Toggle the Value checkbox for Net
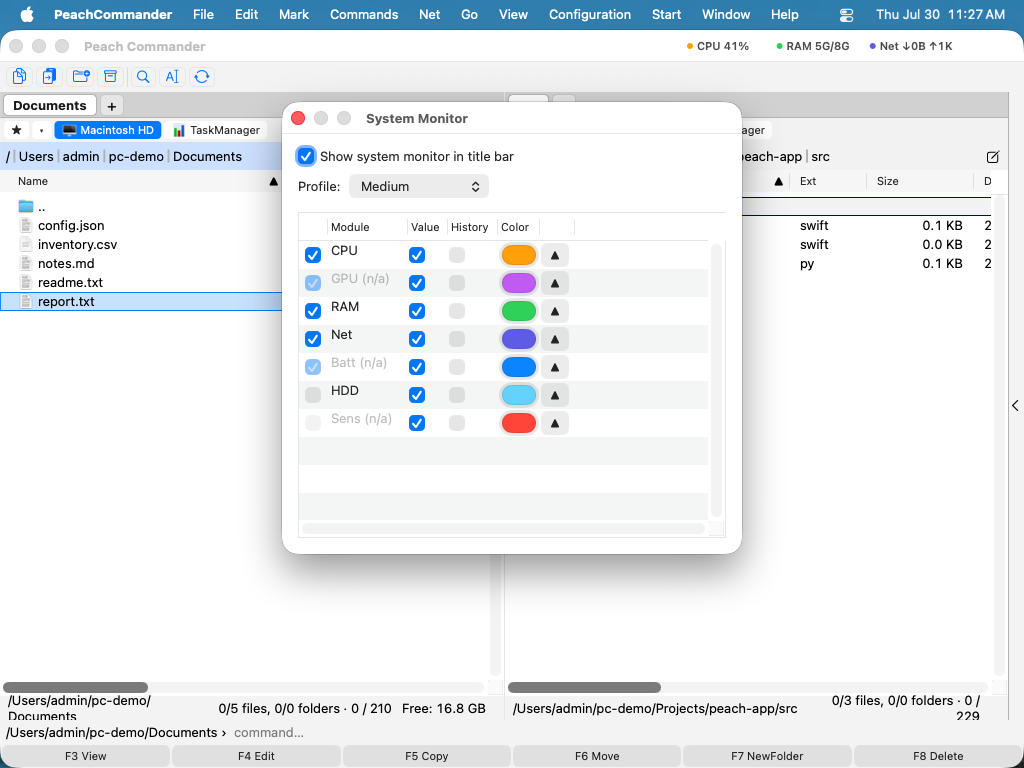The height and width of the screenshot is (768, 1024). (x=417, y=339)
